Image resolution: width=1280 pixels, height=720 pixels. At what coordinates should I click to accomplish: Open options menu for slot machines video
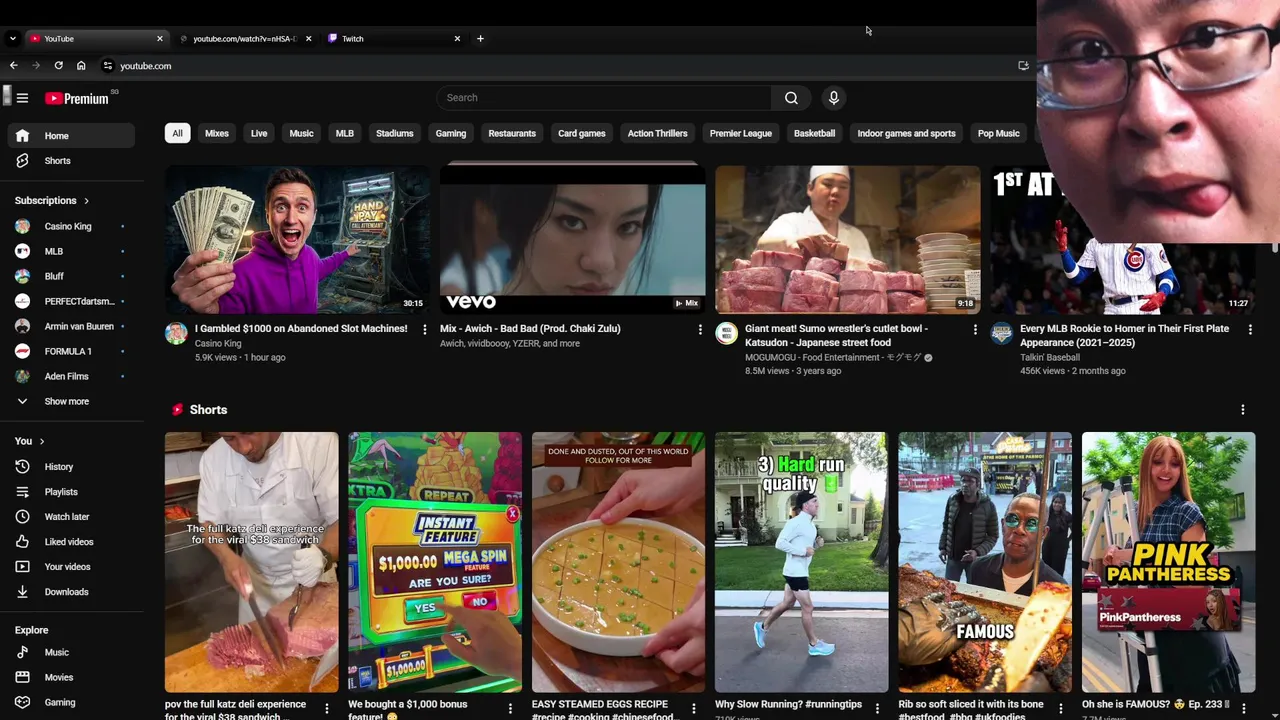[425, 329]
